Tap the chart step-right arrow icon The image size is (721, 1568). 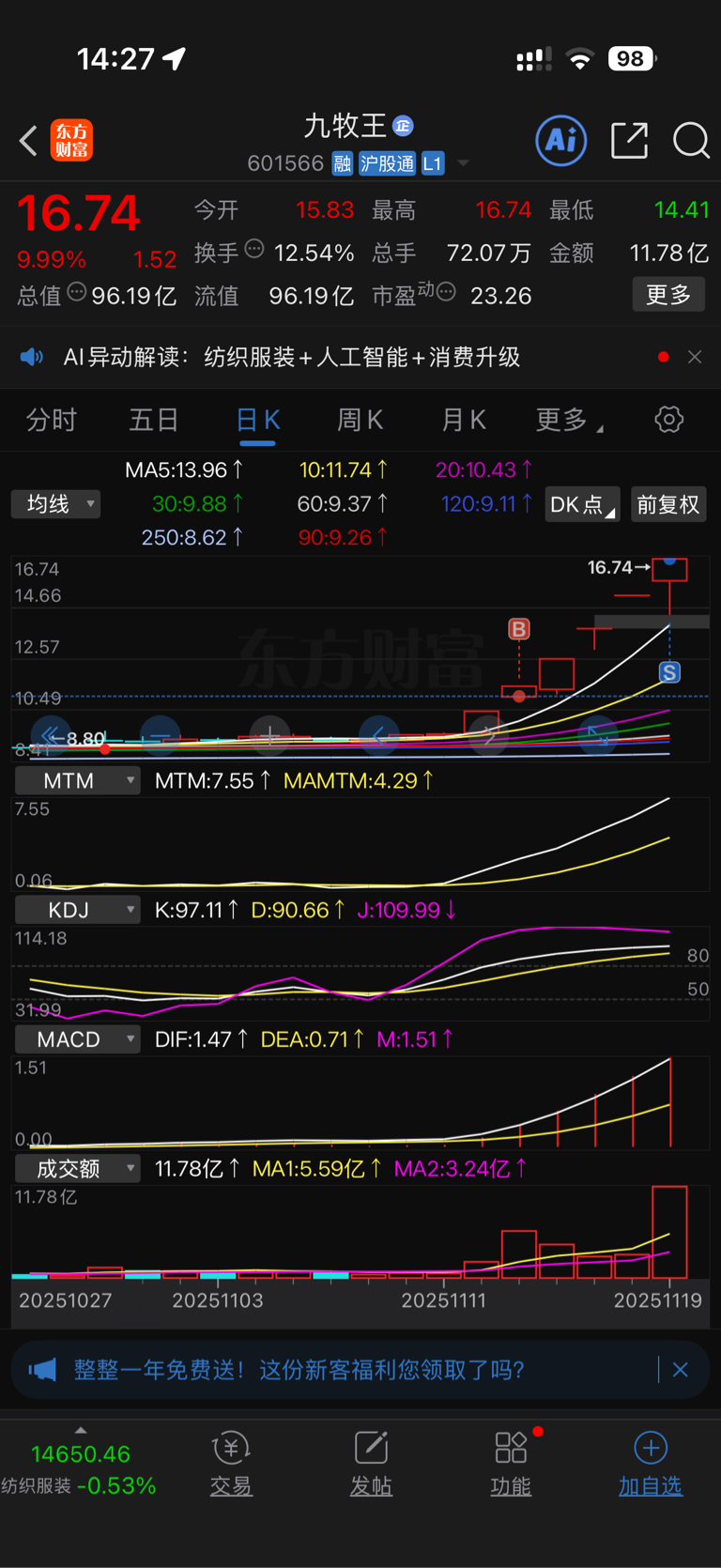click(489, 735)
